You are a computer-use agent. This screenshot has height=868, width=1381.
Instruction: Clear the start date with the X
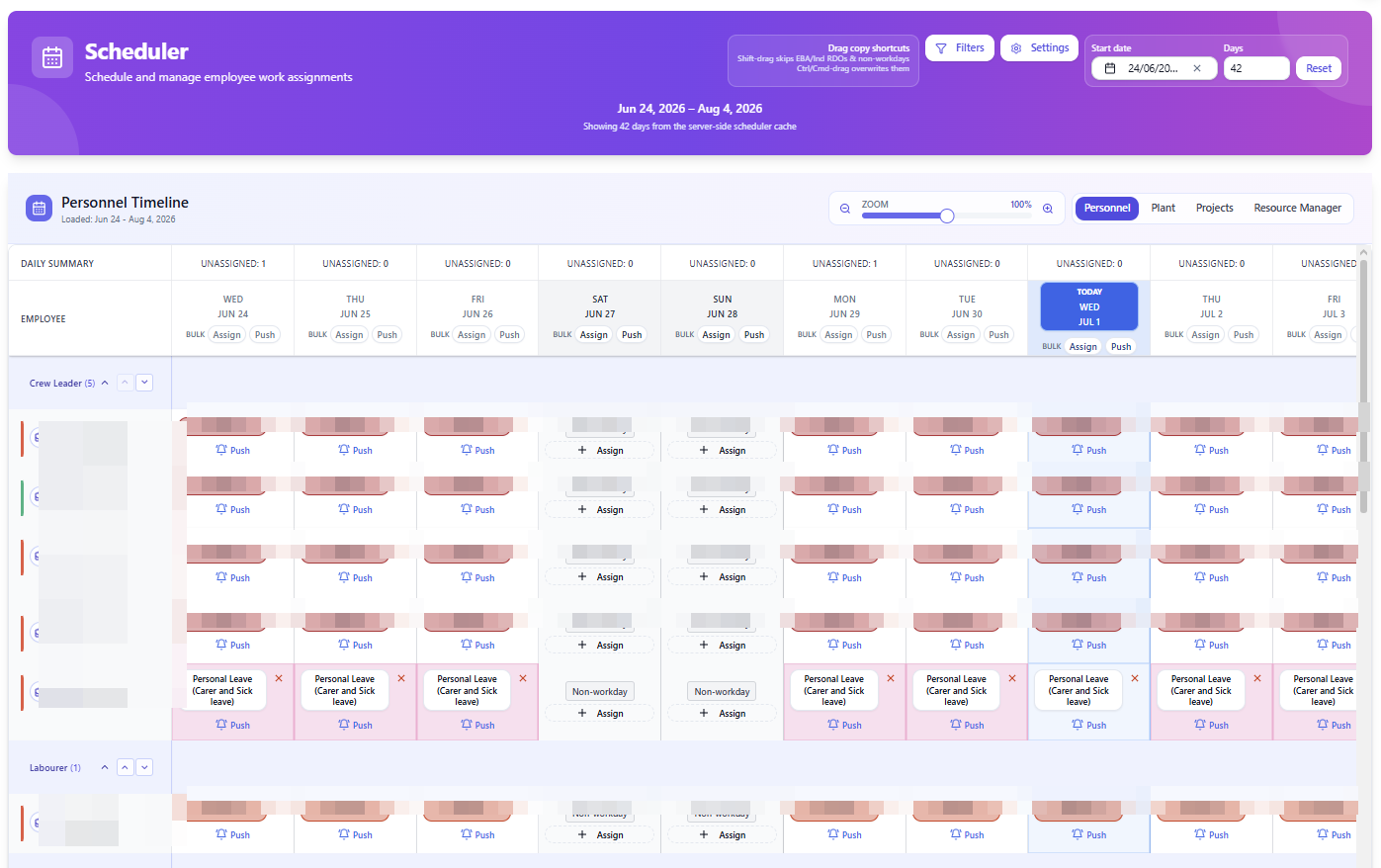click(1197, 68)
